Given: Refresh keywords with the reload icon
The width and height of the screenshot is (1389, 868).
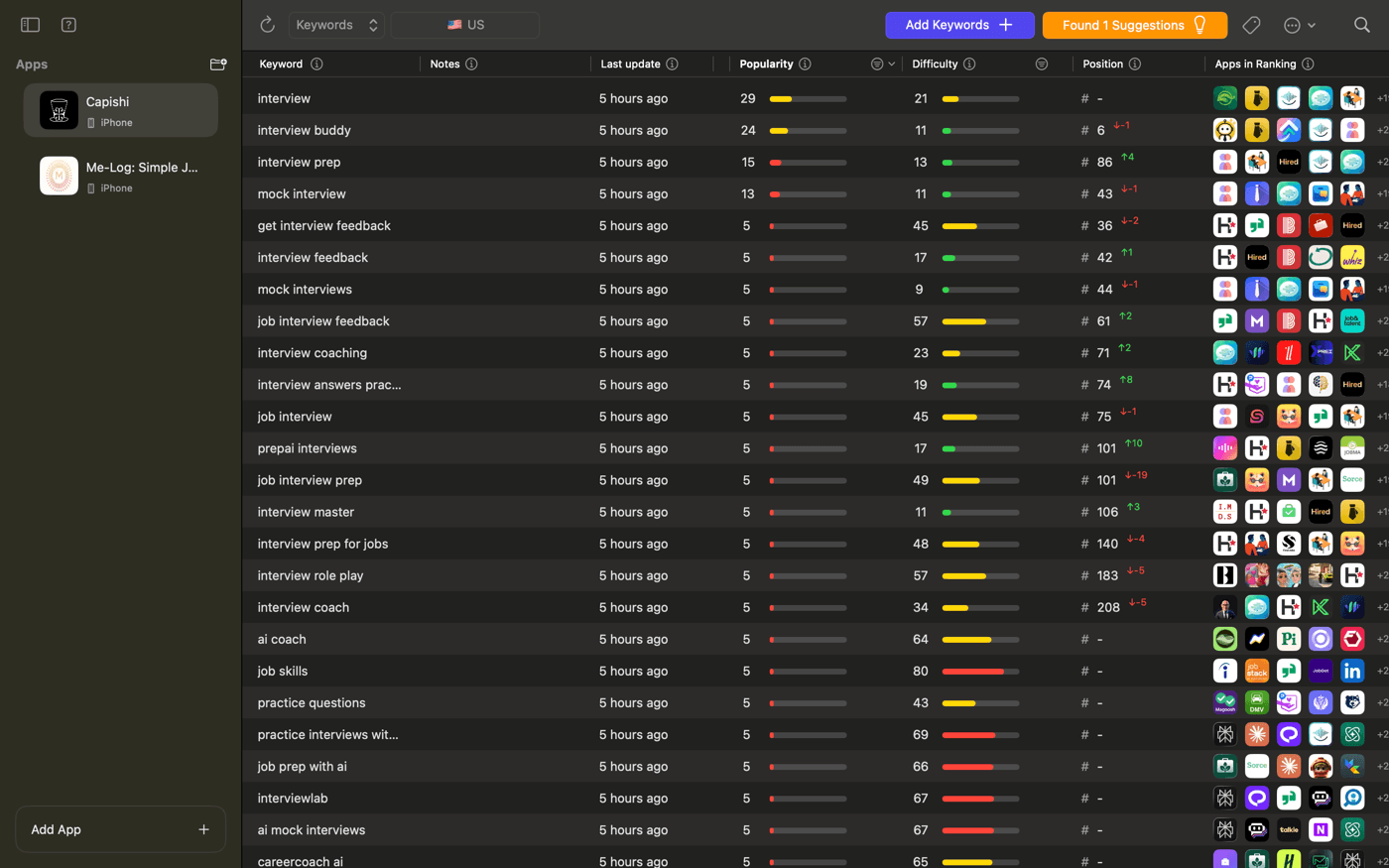Looking at the screenshot, I should coord(265,25).
